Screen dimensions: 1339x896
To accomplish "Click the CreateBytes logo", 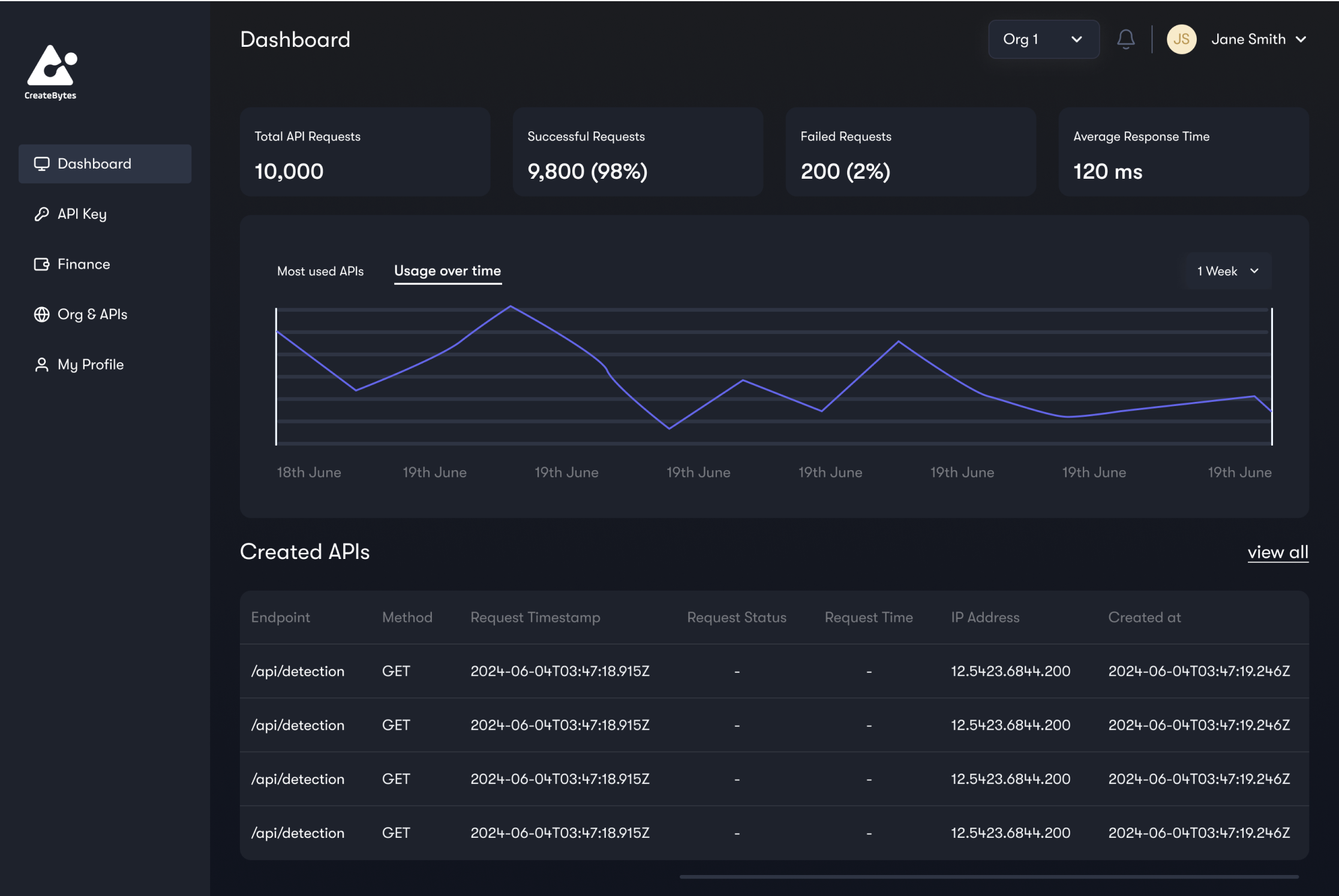I will 51,72.
